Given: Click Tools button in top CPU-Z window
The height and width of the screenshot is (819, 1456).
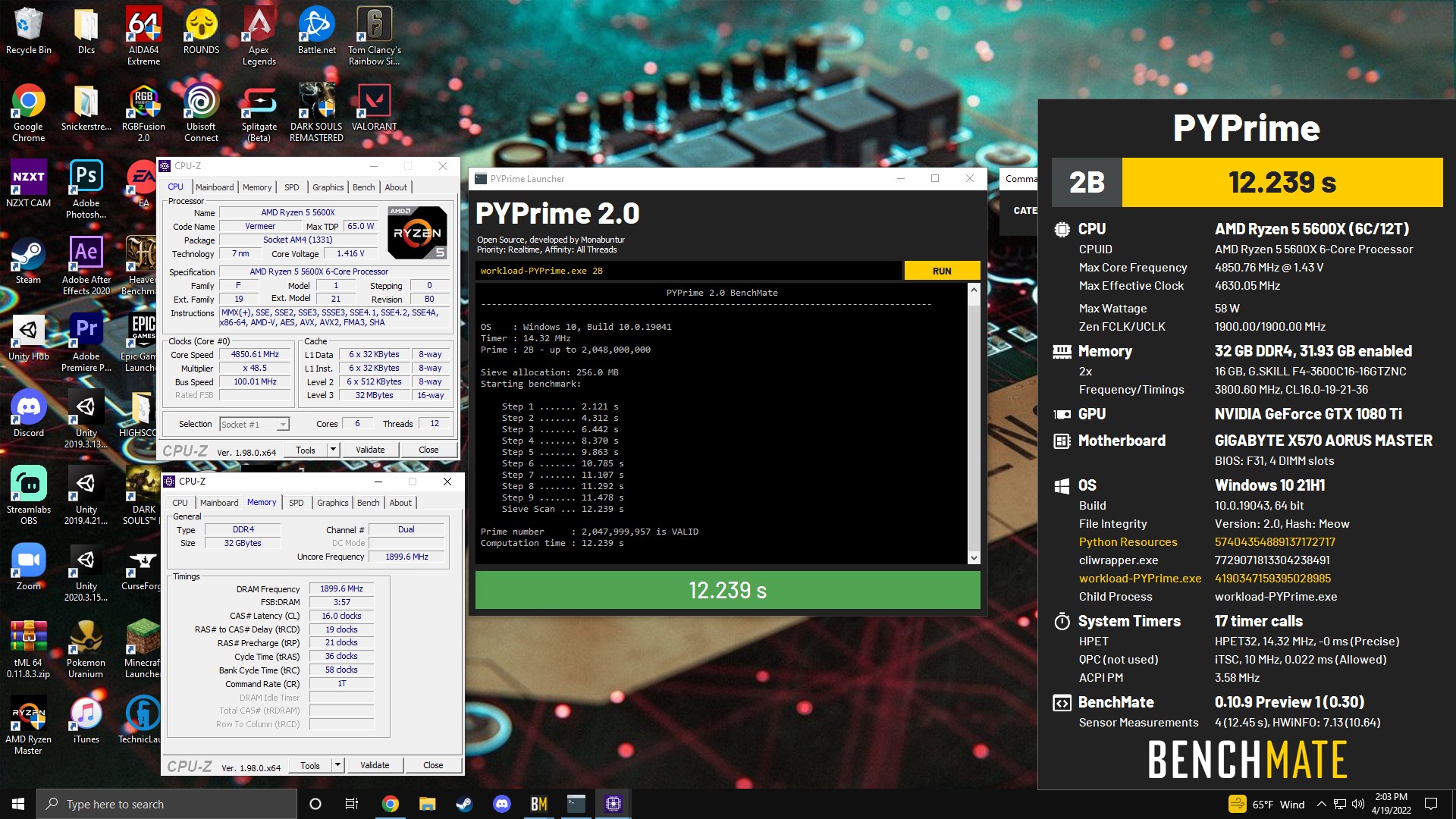Looking at the screenshot, I should [x=306, y=450].
